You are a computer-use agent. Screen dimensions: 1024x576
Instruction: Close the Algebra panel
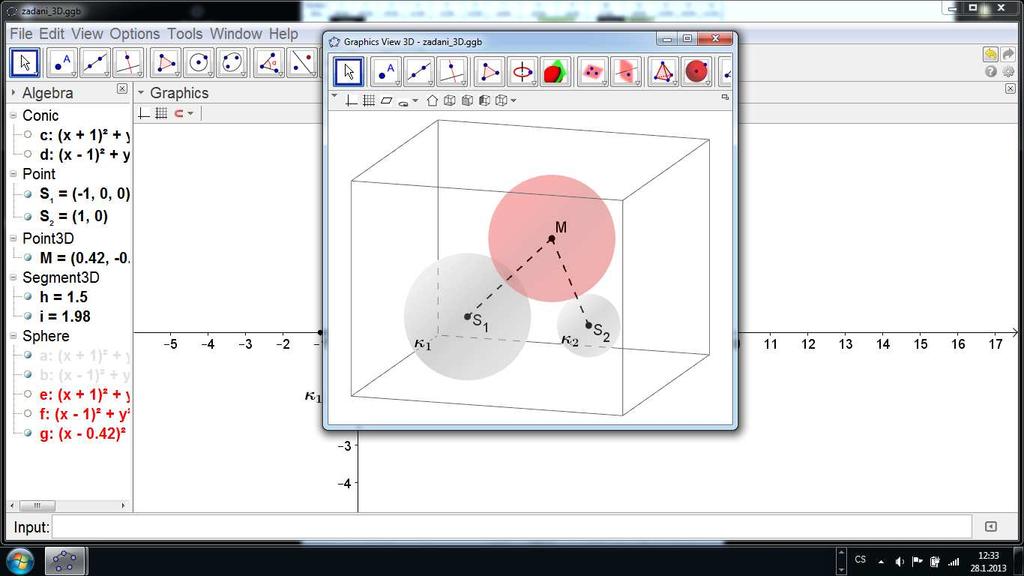[x=122, y=88]
